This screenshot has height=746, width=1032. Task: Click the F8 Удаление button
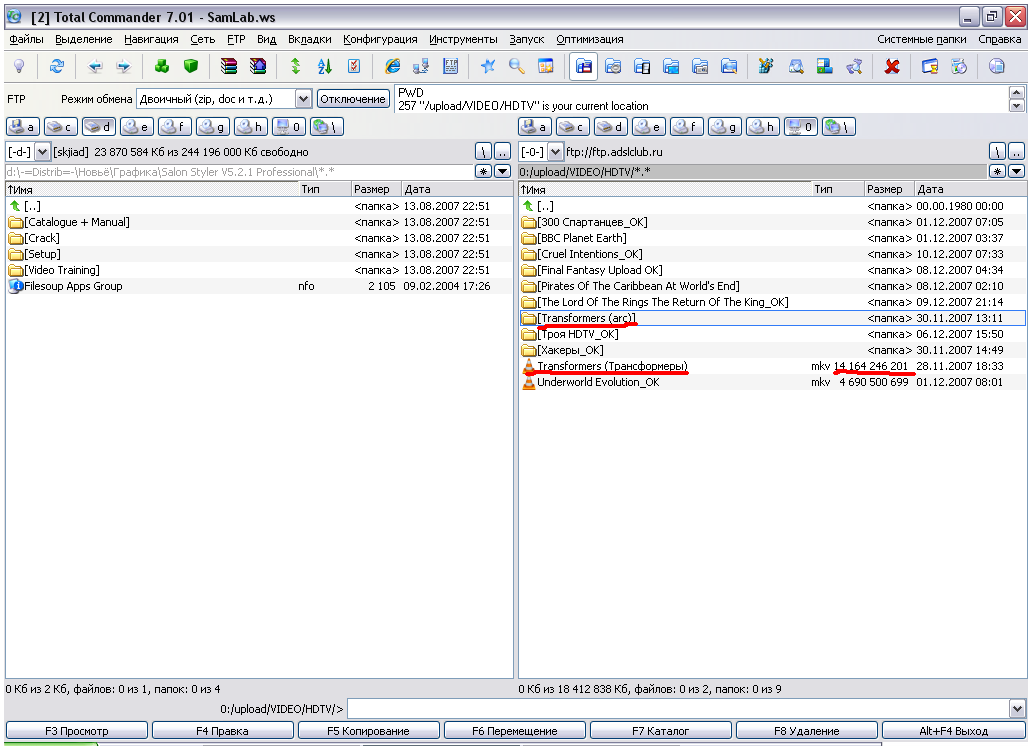click(806, 731)
